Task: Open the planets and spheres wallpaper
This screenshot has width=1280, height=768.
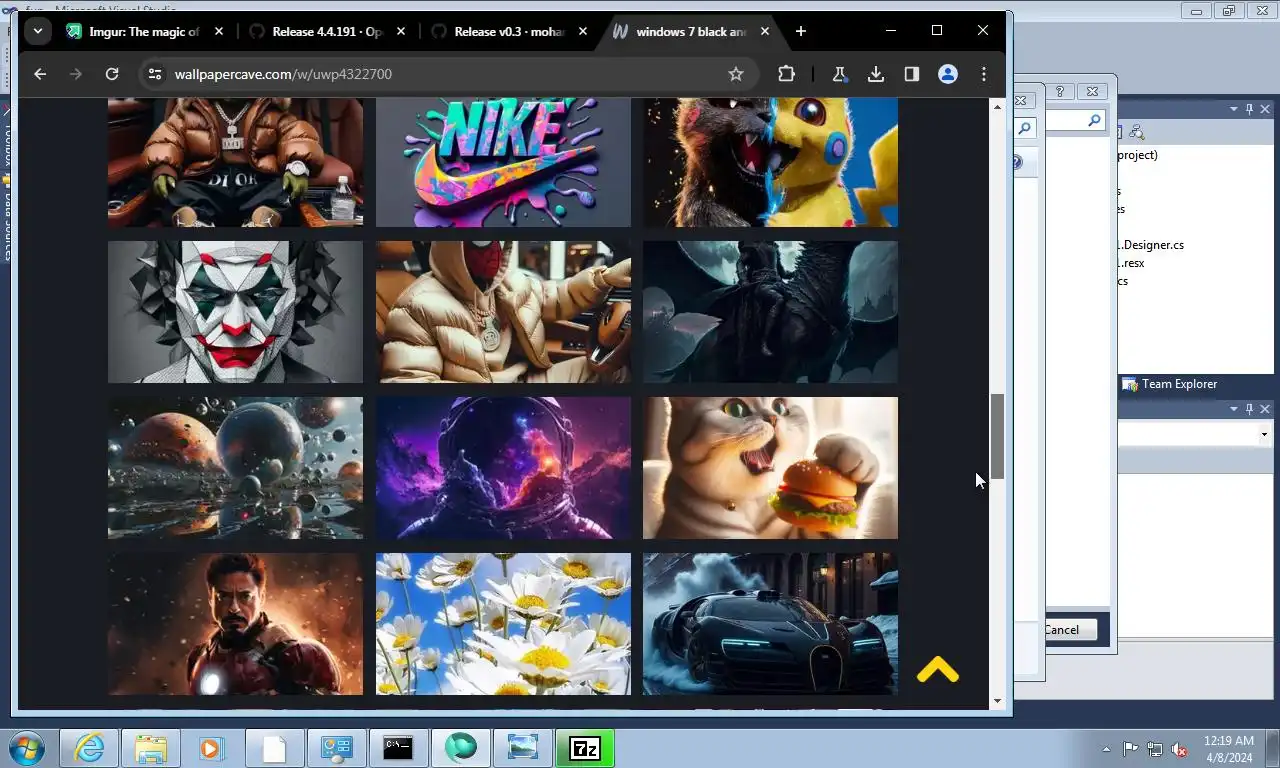Action: click(x=235, y=468)
